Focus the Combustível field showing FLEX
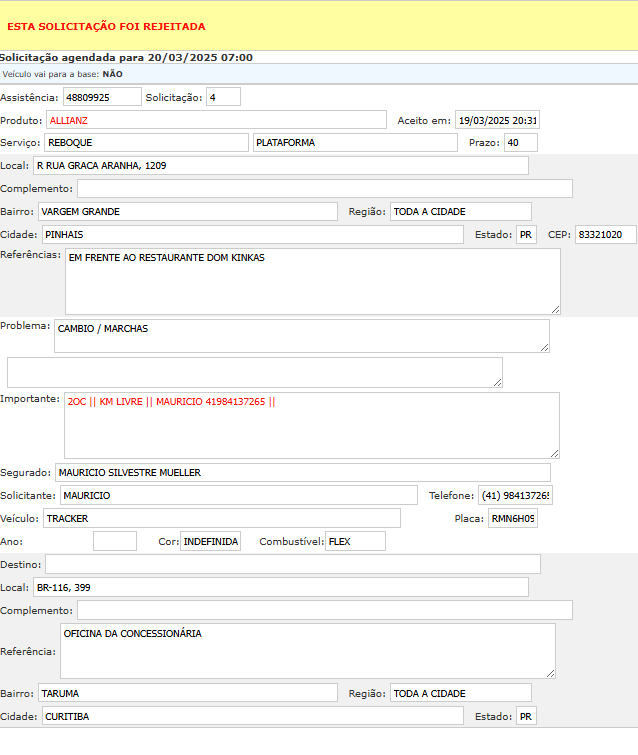The image size is (638, 755). point(355,541)
